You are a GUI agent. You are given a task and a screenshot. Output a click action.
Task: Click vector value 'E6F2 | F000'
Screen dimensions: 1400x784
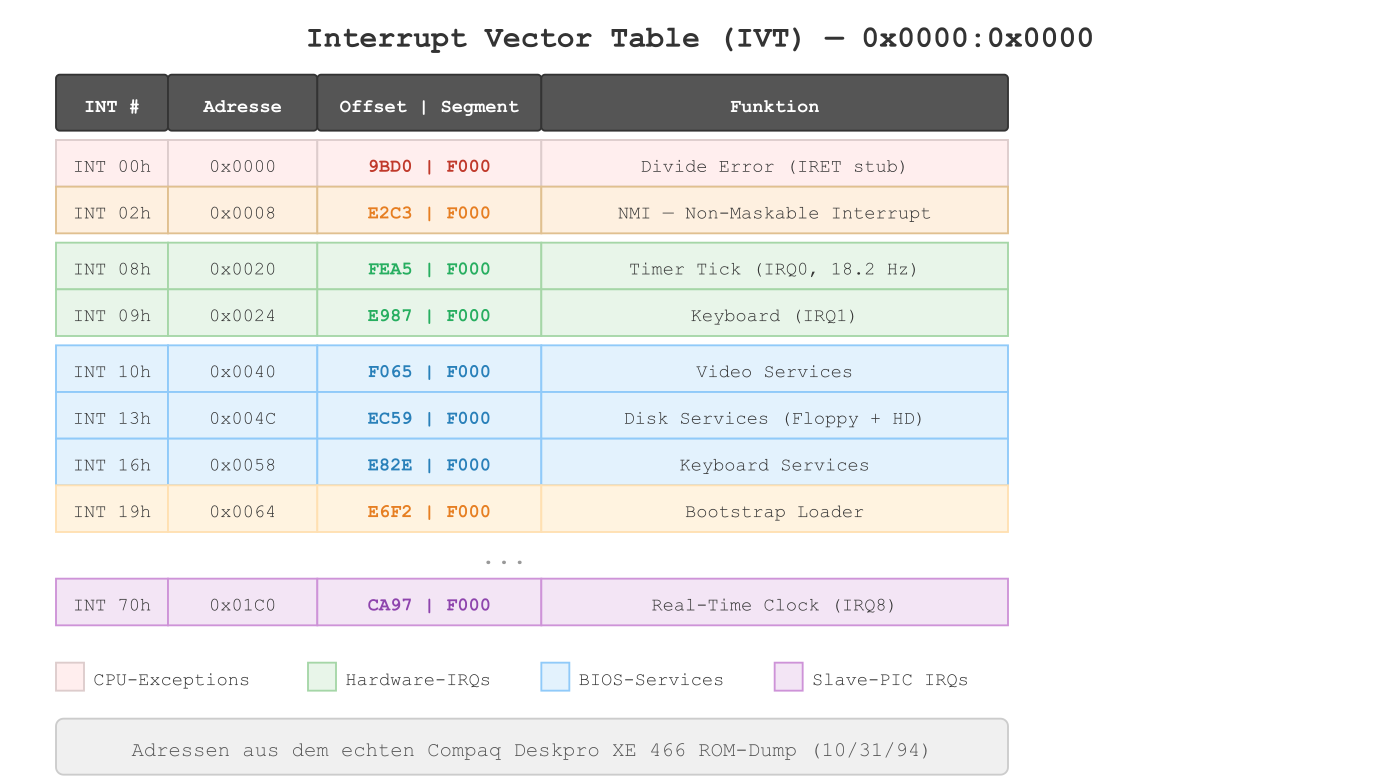coord(429,509)
